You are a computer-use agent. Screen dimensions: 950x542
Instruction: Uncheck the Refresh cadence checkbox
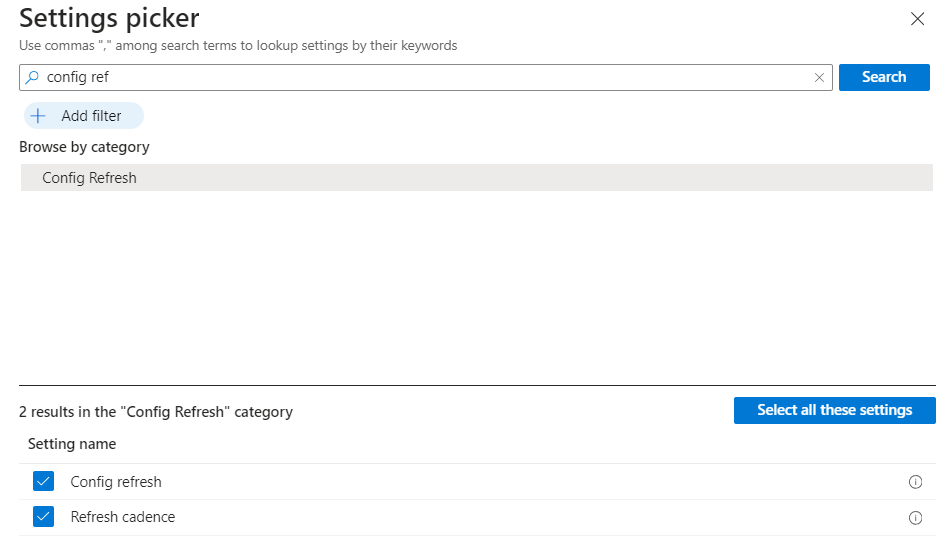click(44, 517)
